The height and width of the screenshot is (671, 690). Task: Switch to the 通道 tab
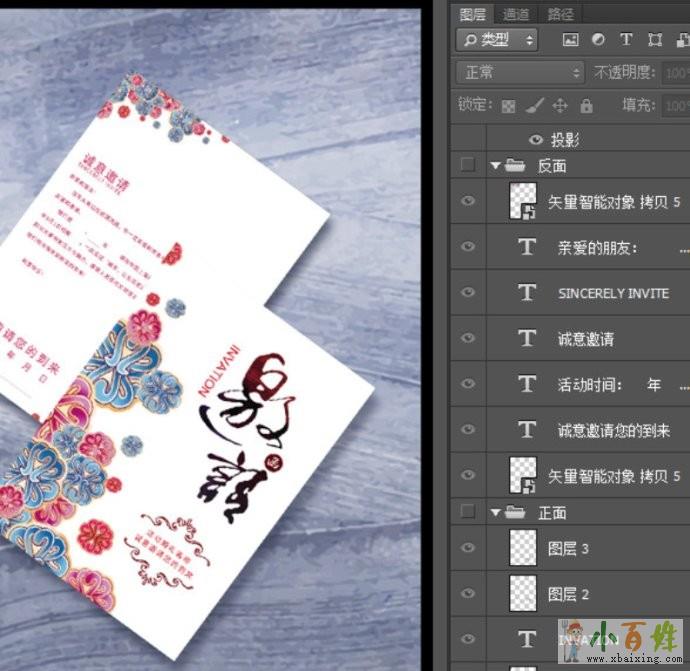516,14
